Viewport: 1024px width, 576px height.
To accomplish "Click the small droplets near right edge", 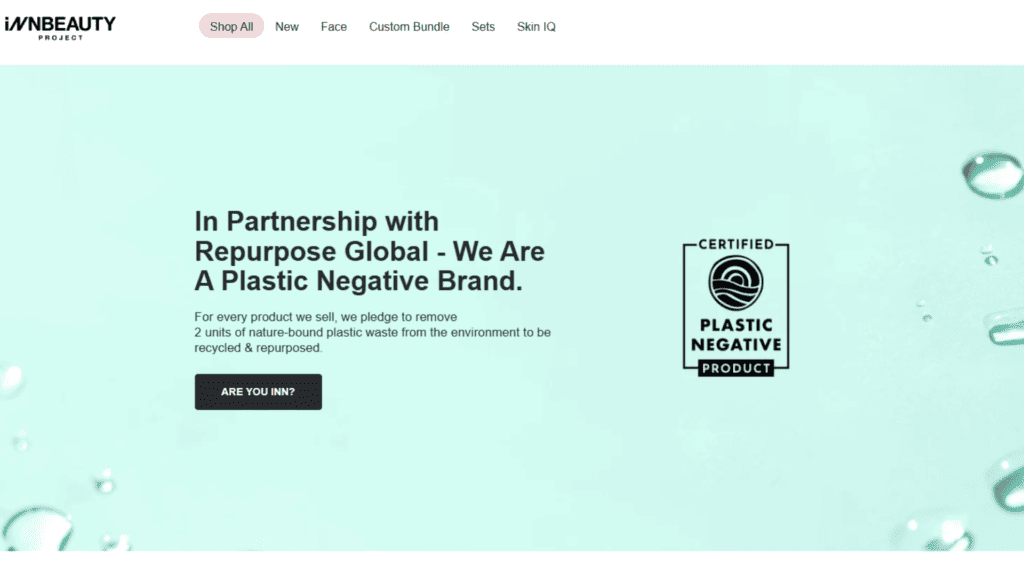I will pyautogui.click(x=990, y=255).
